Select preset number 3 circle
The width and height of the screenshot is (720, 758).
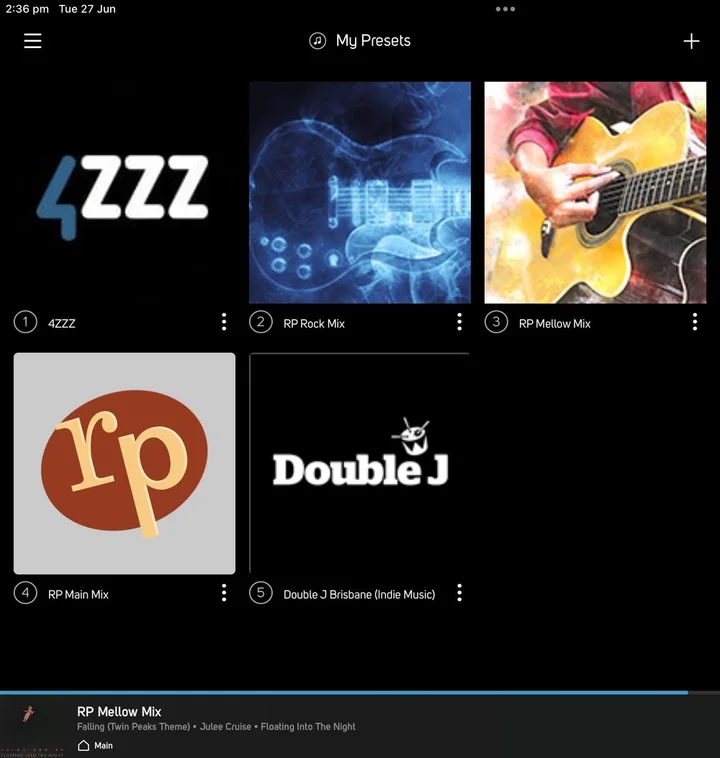[x=496, y=322]
